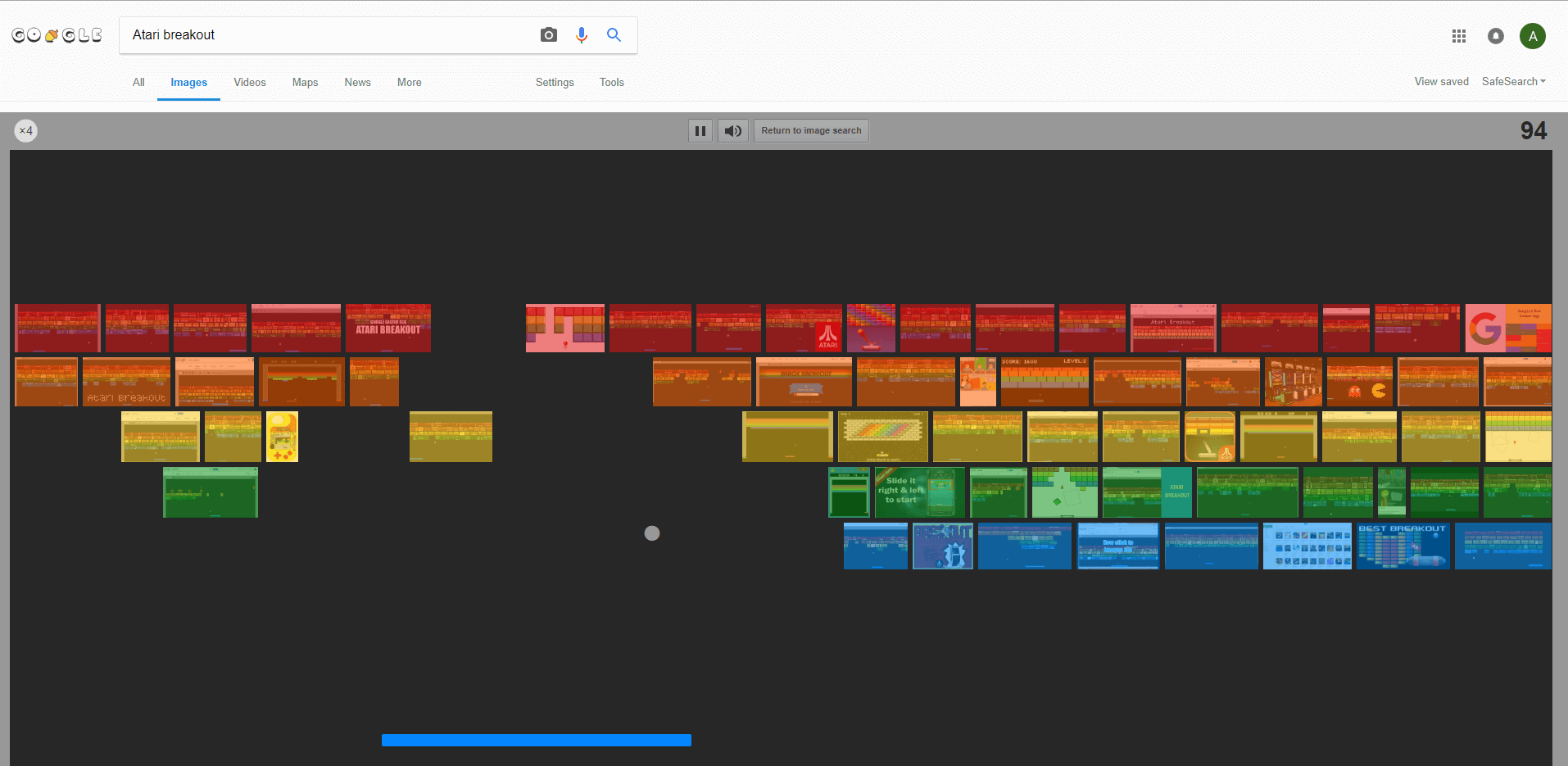1568x766 pixels.
Task: Click the red ATARI BREAKOUT title brick
Action: 388,329
